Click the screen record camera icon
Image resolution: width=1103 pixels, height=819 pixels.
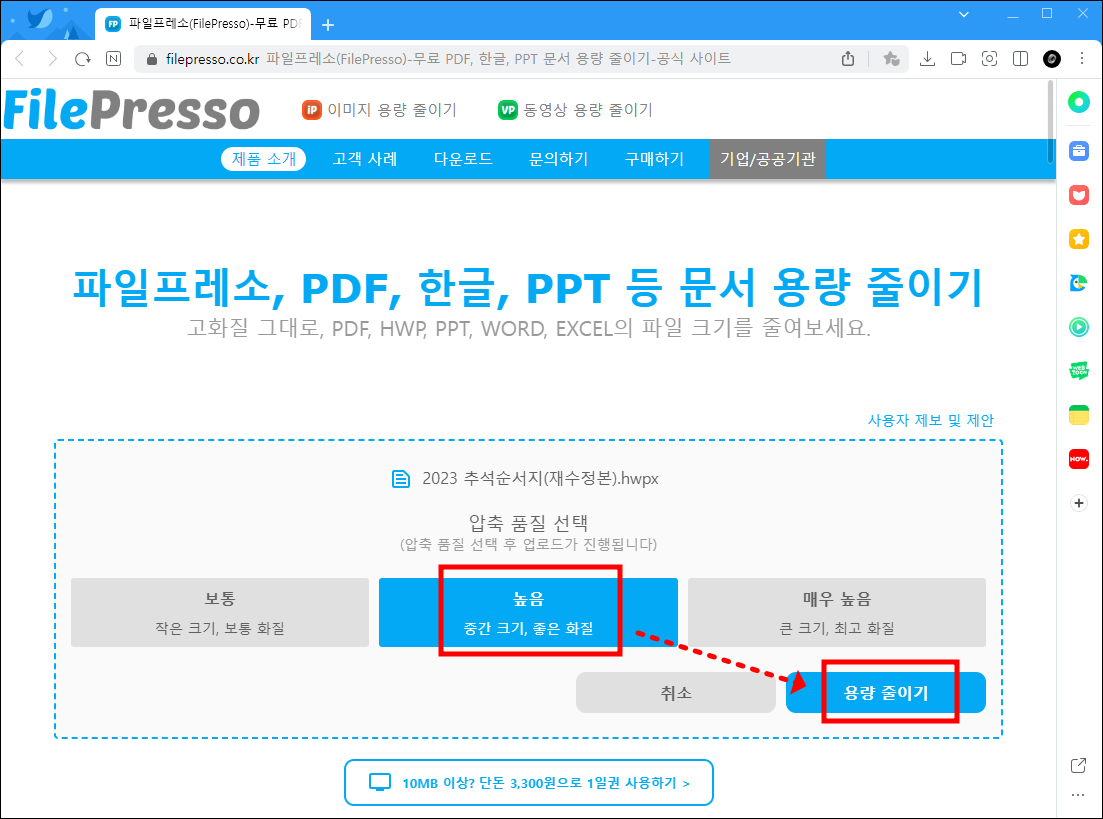click(958, 59)
